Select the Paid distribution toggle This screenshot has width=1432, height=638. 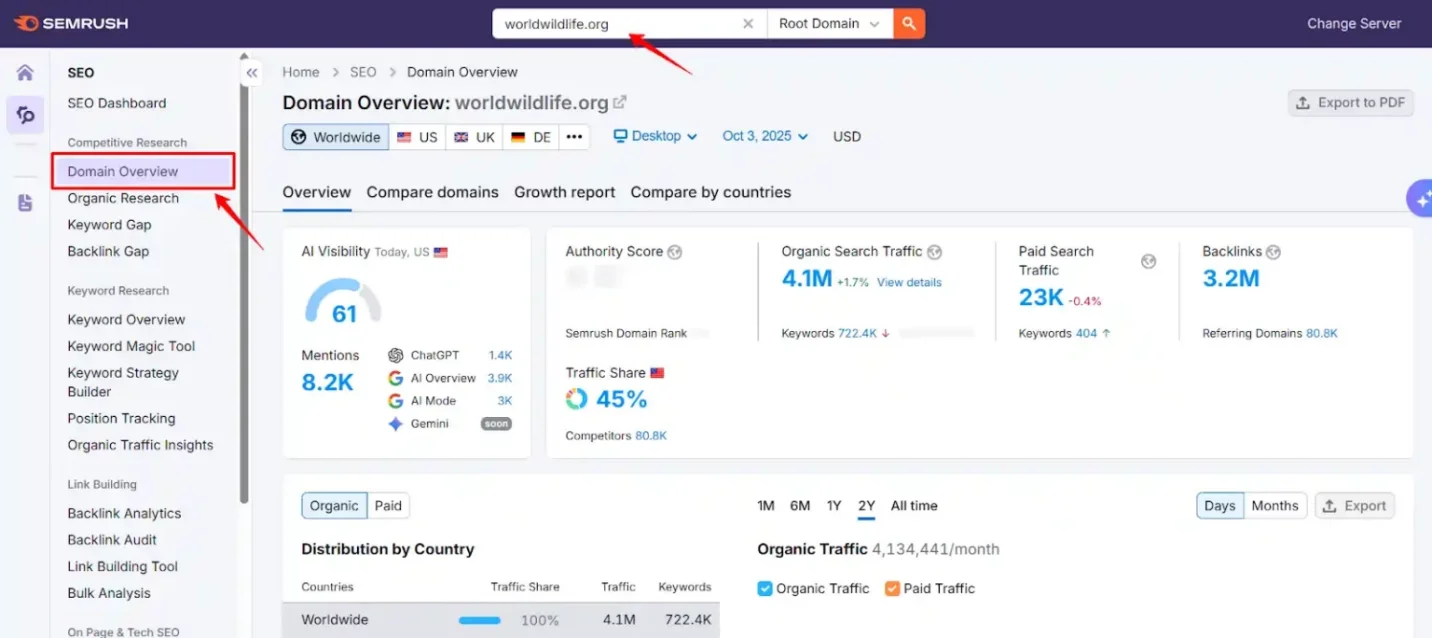388,506
